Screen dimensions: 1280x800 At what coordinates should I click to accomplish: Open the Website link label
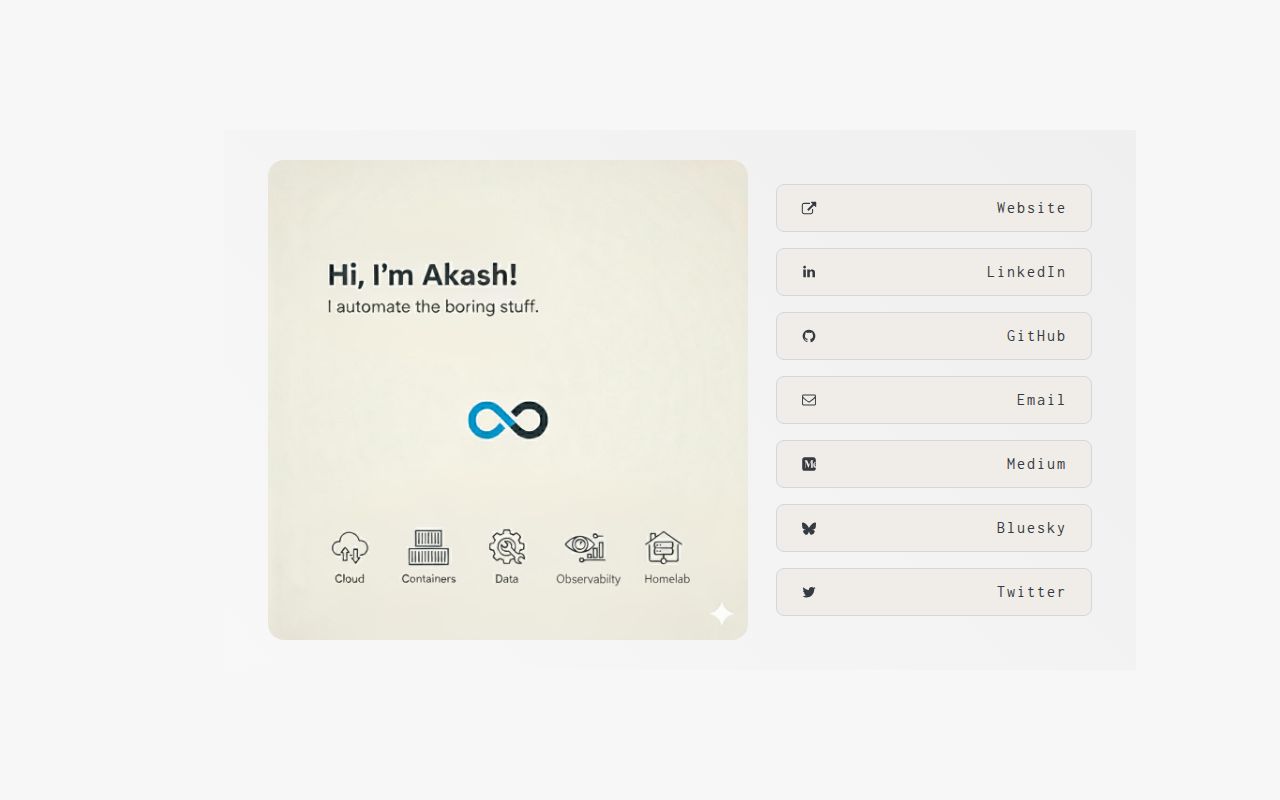click(x=1031, y=208)
